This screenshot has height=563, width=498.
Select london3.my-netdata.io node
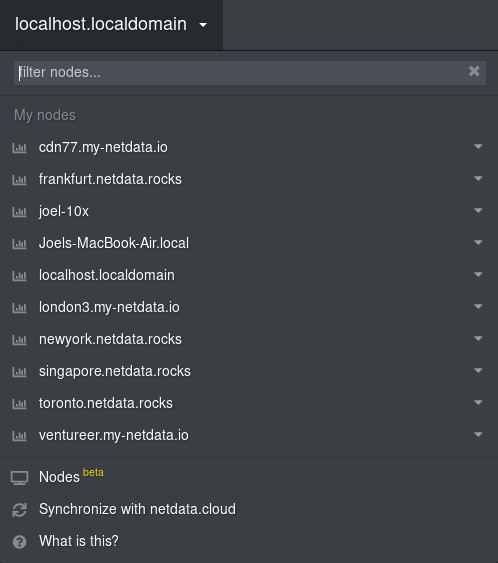click(109, 307)
